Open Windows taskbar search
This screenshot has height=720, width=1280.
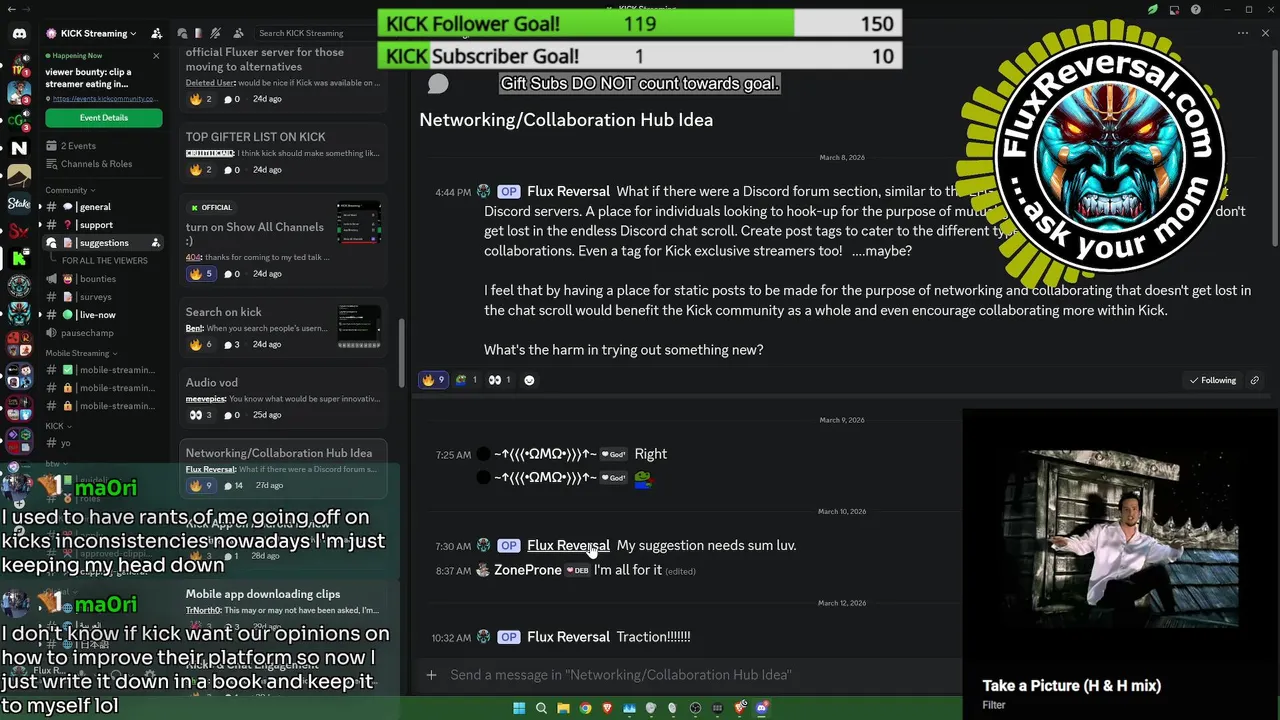(541, 708)
